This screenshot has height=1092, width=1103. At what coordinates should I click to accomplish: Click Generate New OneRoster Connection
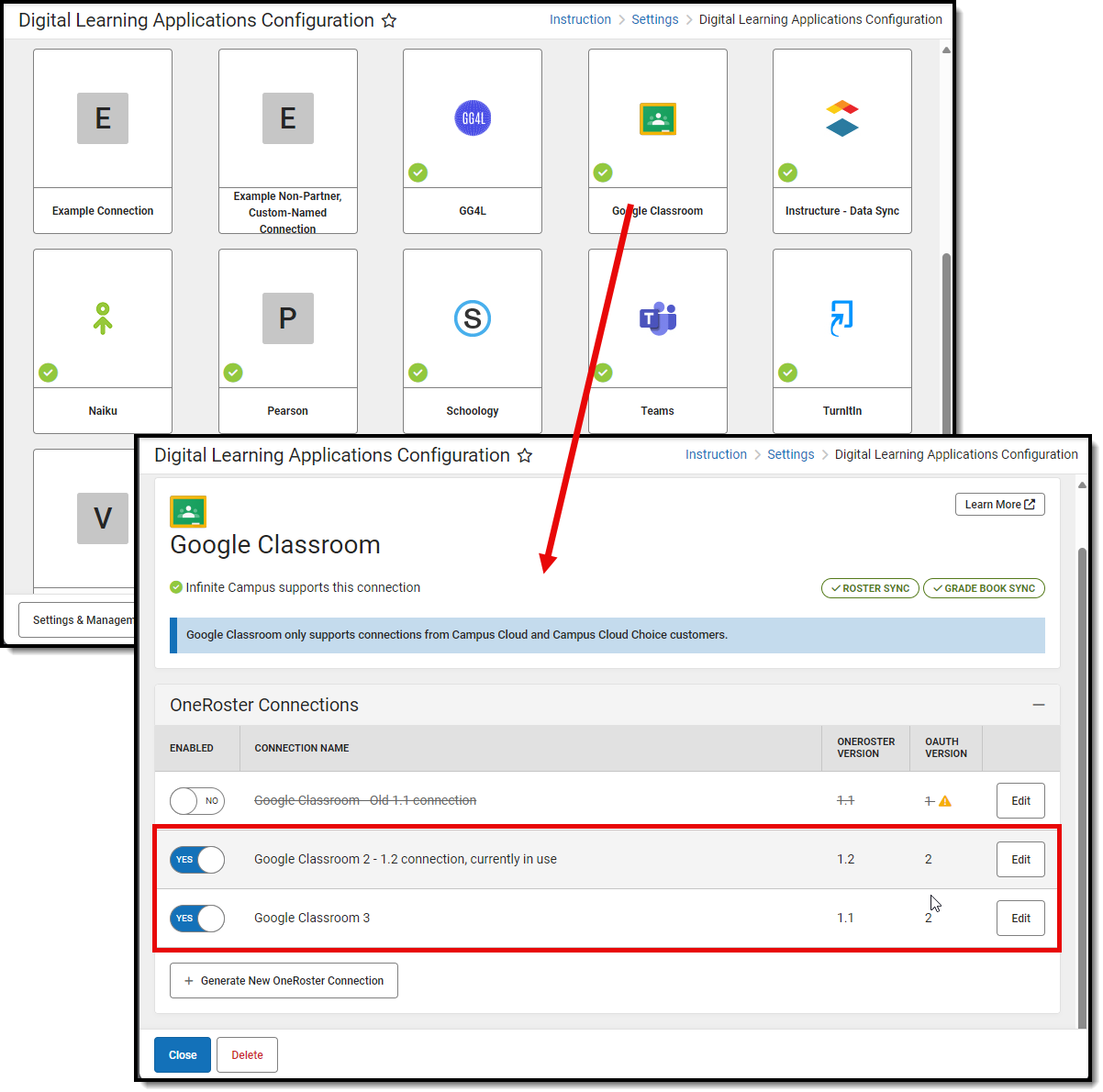284,981
